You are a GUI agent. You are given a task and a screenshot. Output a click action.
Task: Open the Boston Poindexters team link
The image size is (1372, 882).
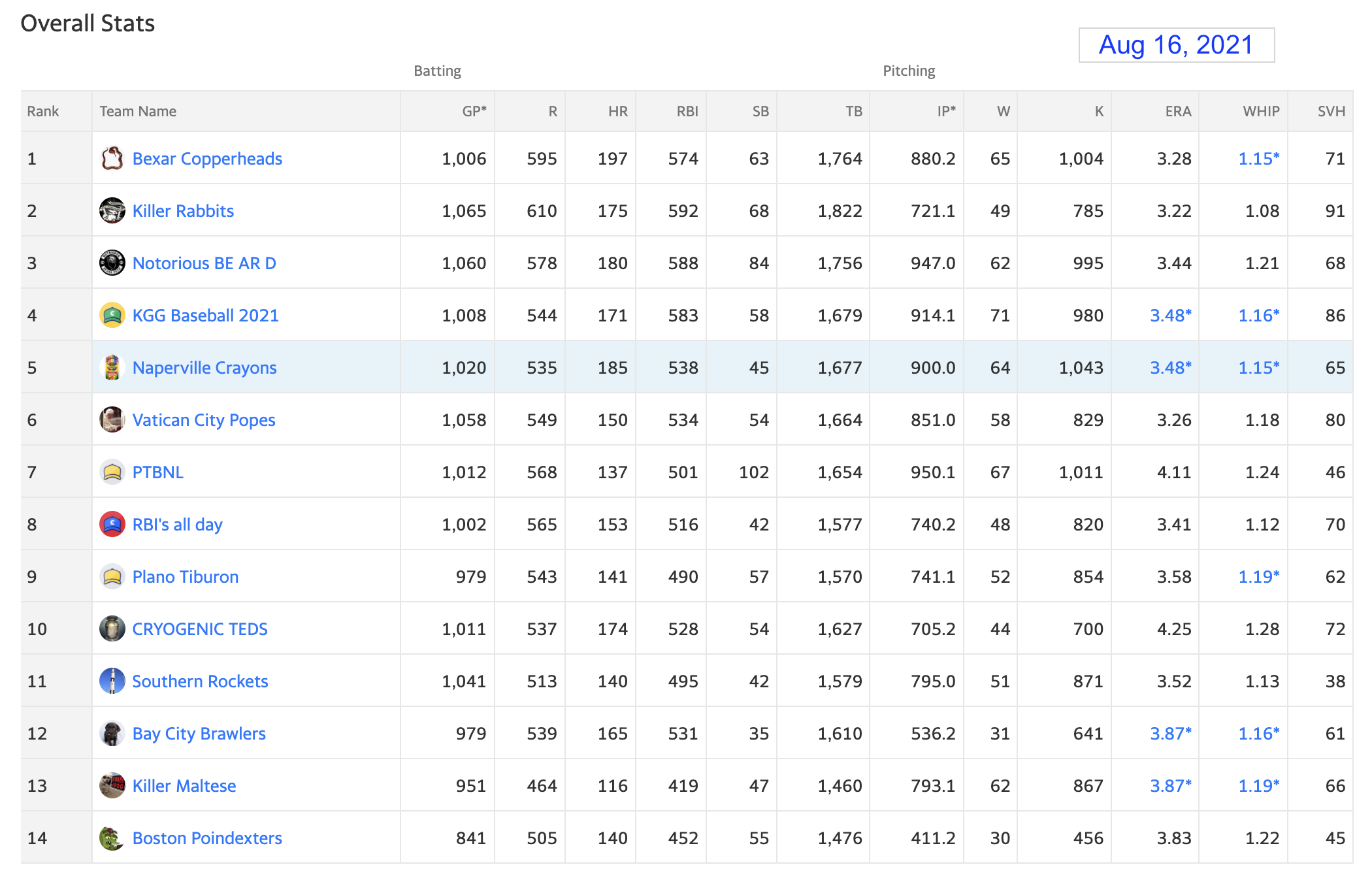click(x=207, y=838)
